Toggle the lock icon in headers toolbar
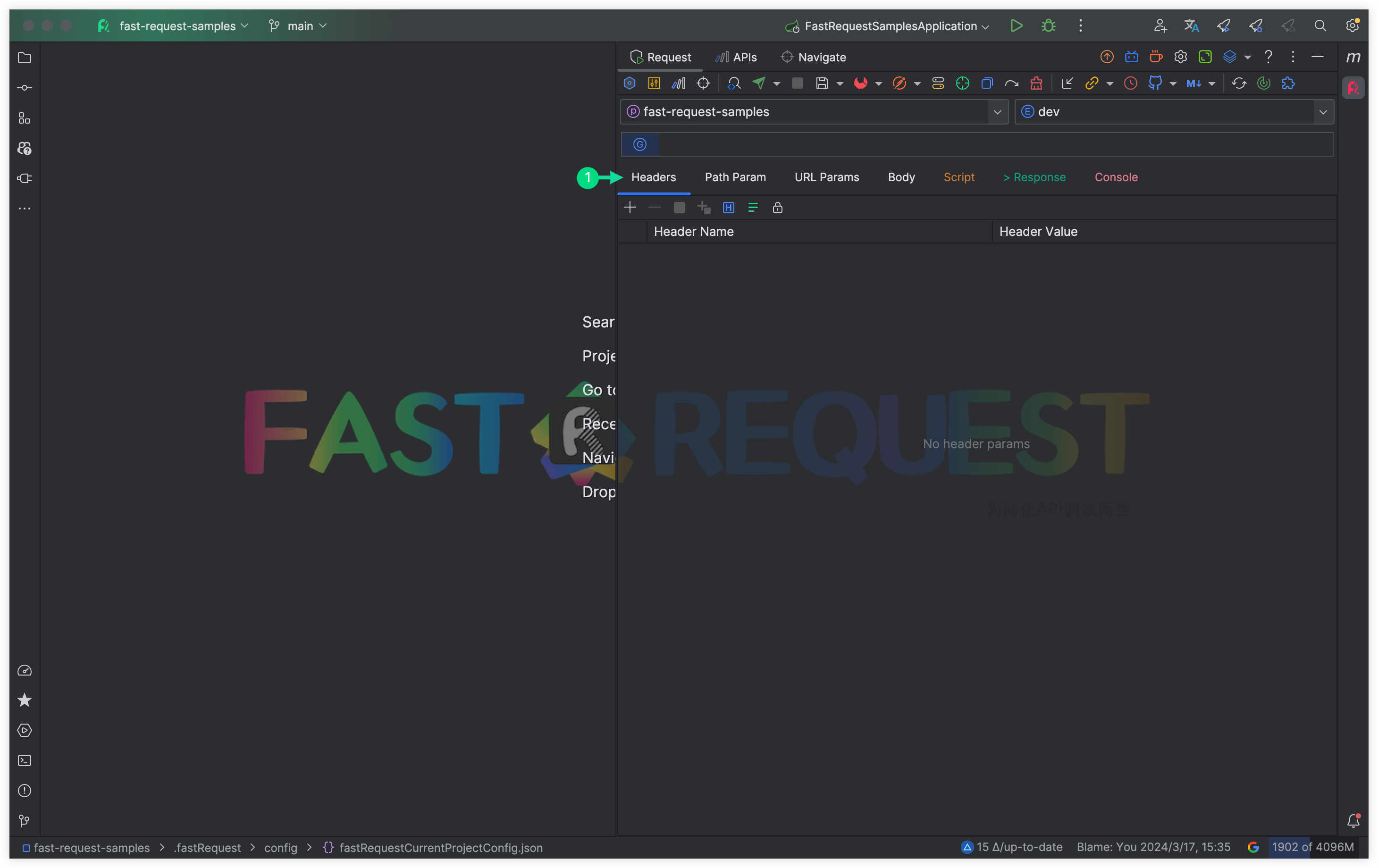The image size is (1378, 868). [777, 208]
